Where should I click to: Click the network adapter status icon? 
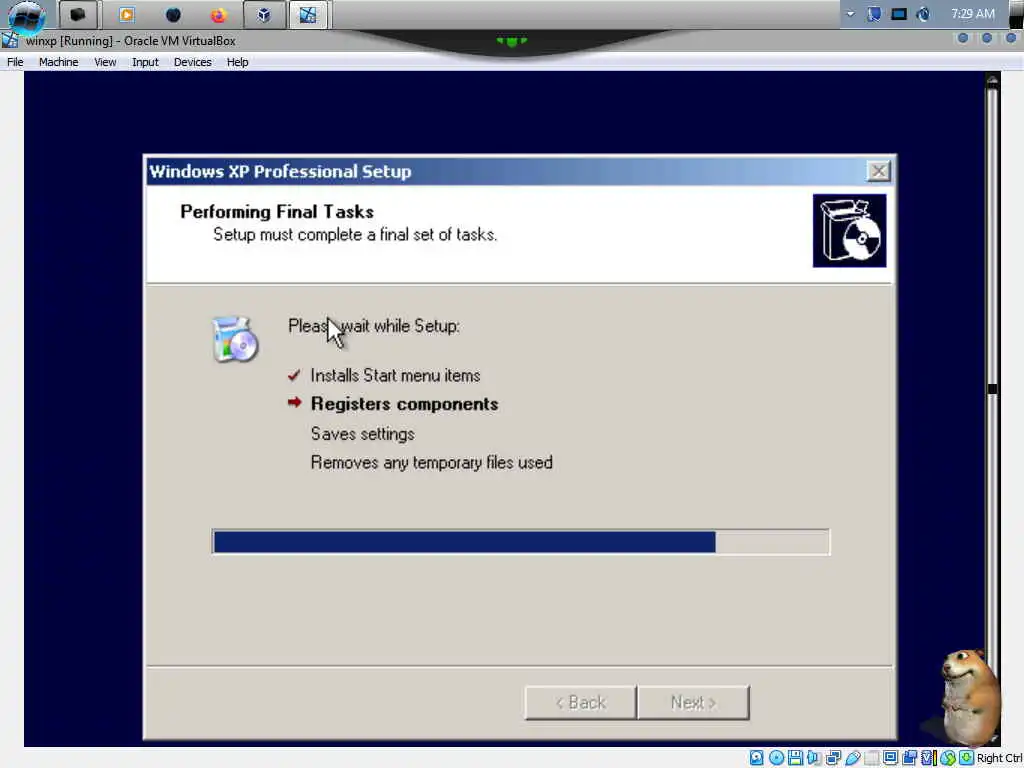coord(833,758)
